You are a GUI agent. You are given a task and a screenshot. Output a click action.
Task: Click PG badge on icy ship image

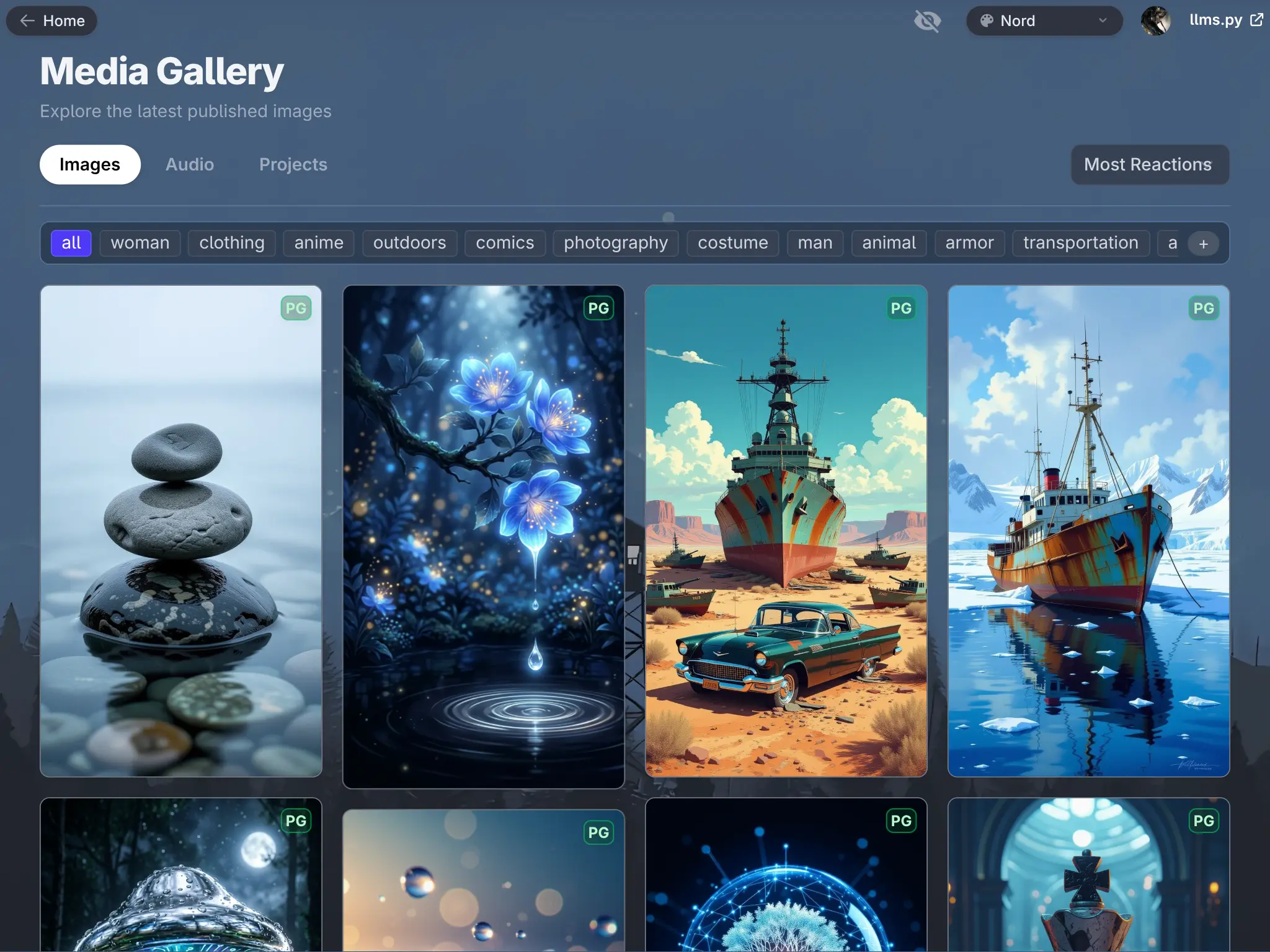tap(1204, 308)
